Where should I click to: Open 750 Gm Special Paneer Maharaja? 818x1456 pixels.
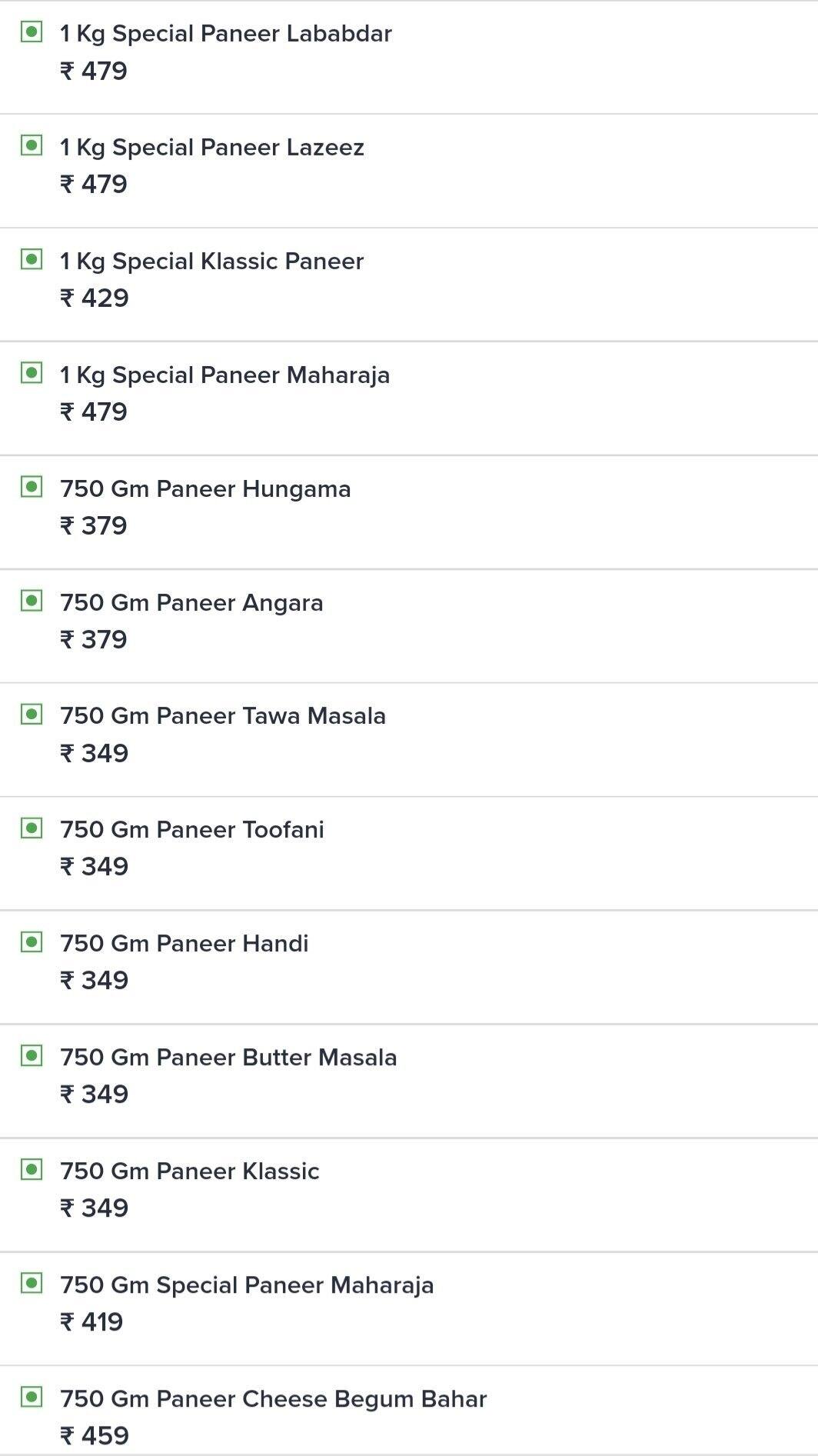click(x=247, y=1285)
